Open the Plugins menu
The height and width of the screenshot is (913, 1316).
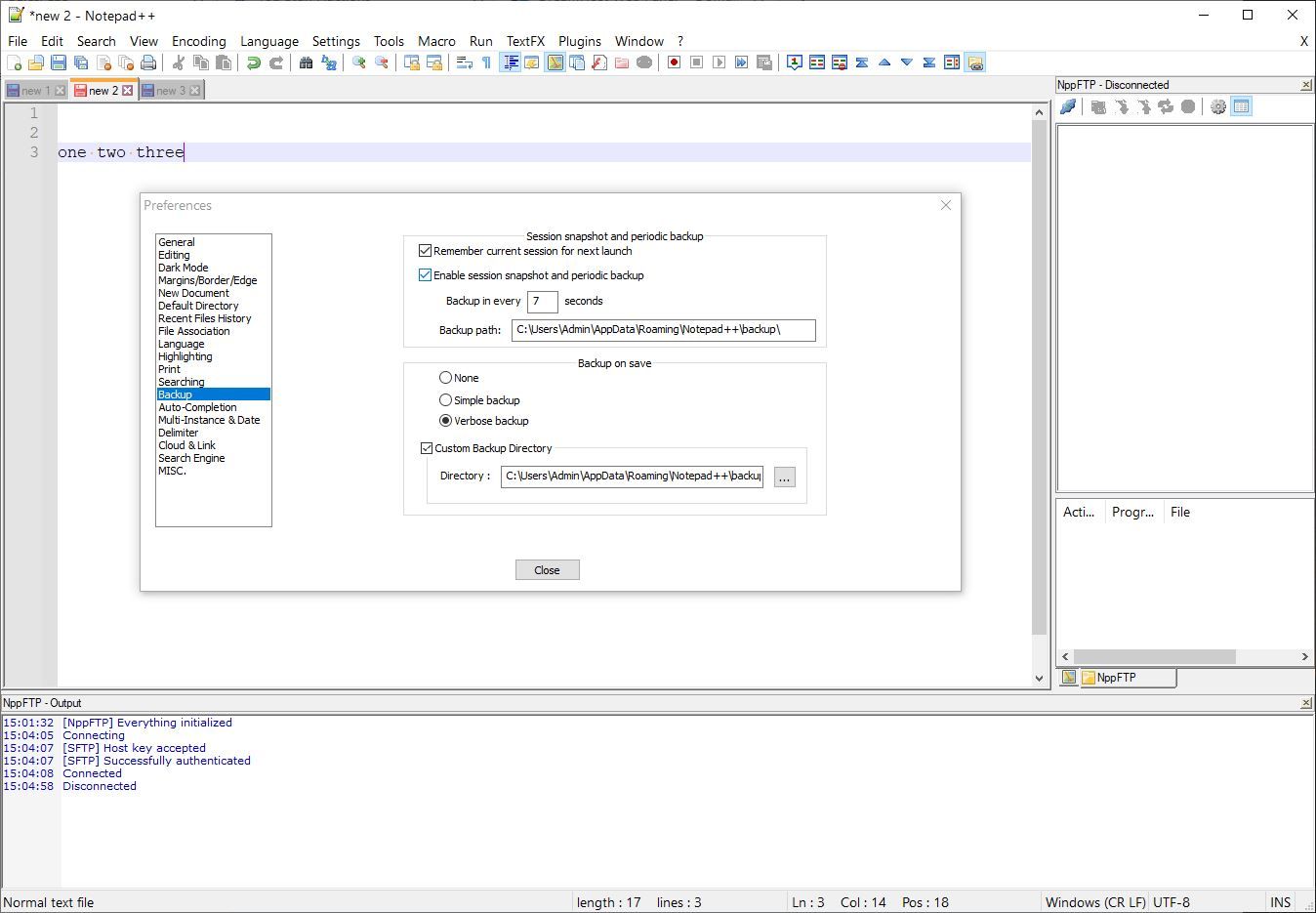pyautogui.click(x=580, y=41)
